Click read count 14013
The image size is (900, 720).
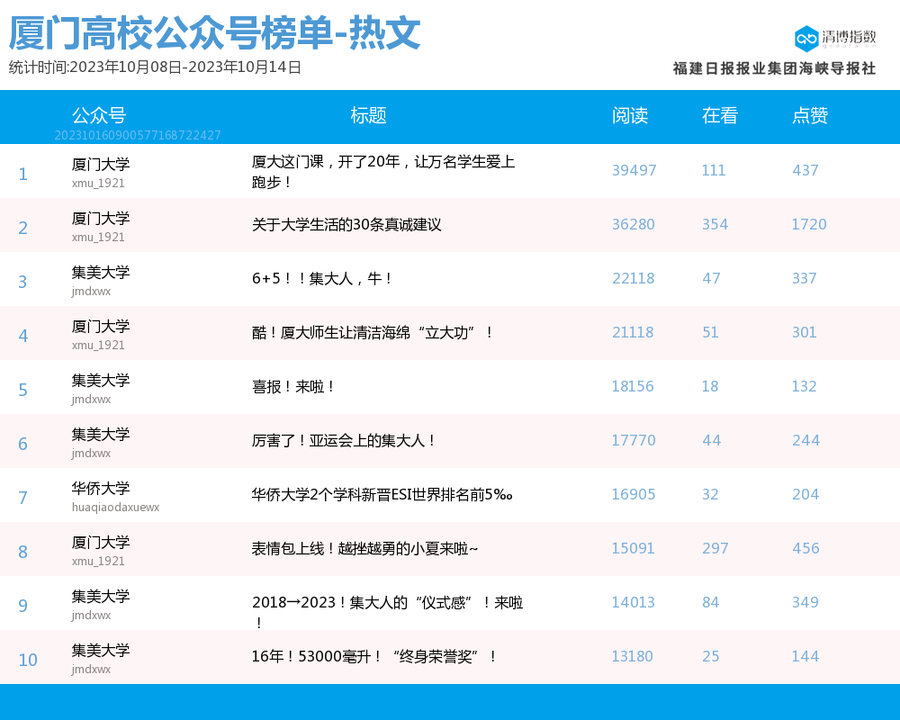633,602
